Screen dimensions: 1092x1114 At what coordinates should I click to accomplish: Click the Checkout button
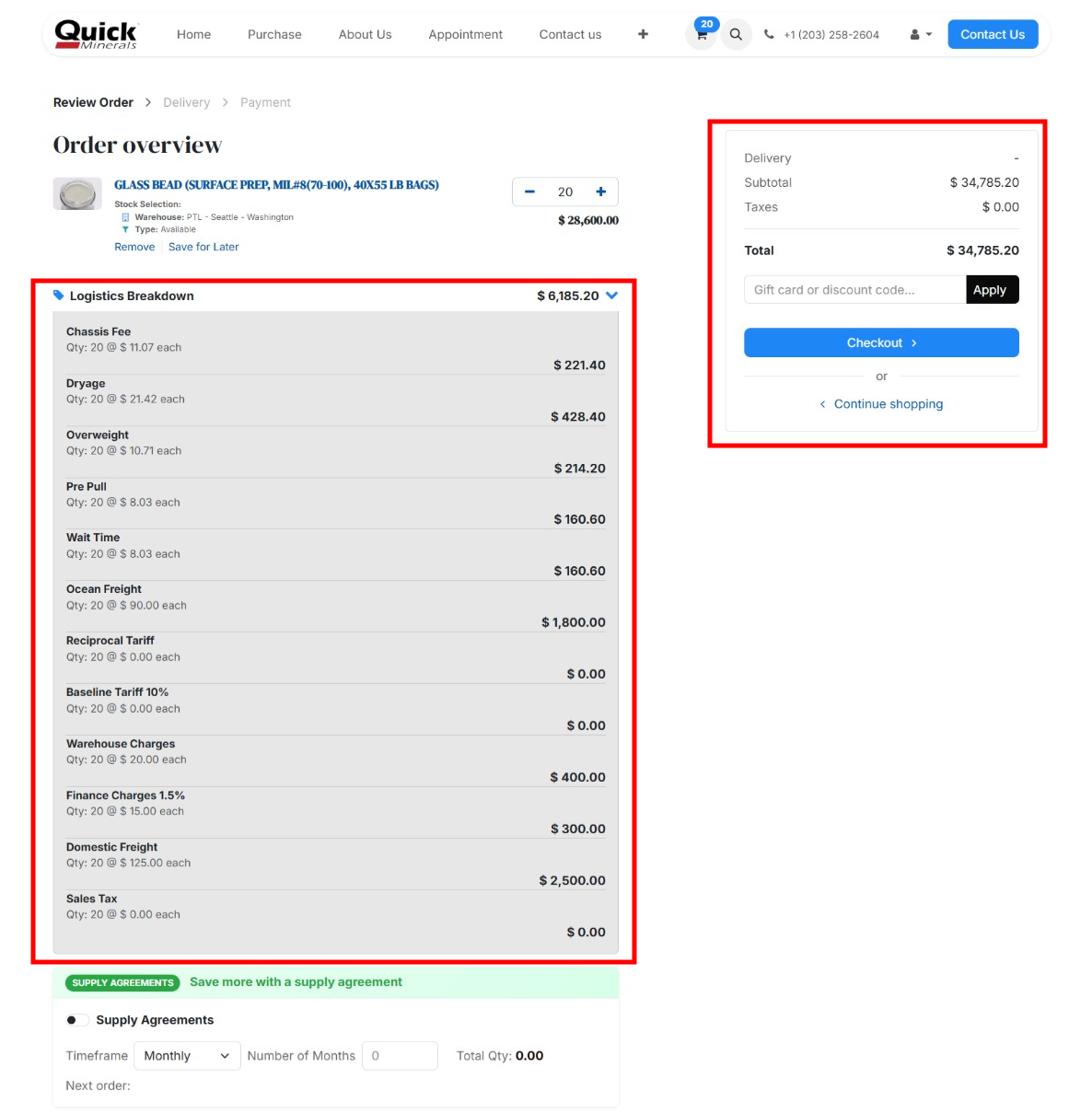click(x=881, y=342)
